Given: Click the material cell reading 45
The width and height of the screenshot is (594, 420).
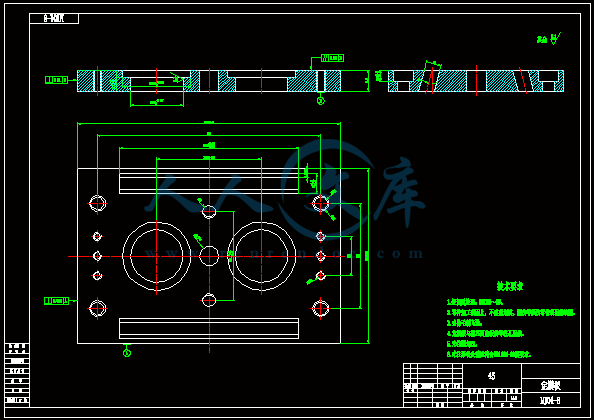Looking at the screenshot, I should (x=492, y=376).
